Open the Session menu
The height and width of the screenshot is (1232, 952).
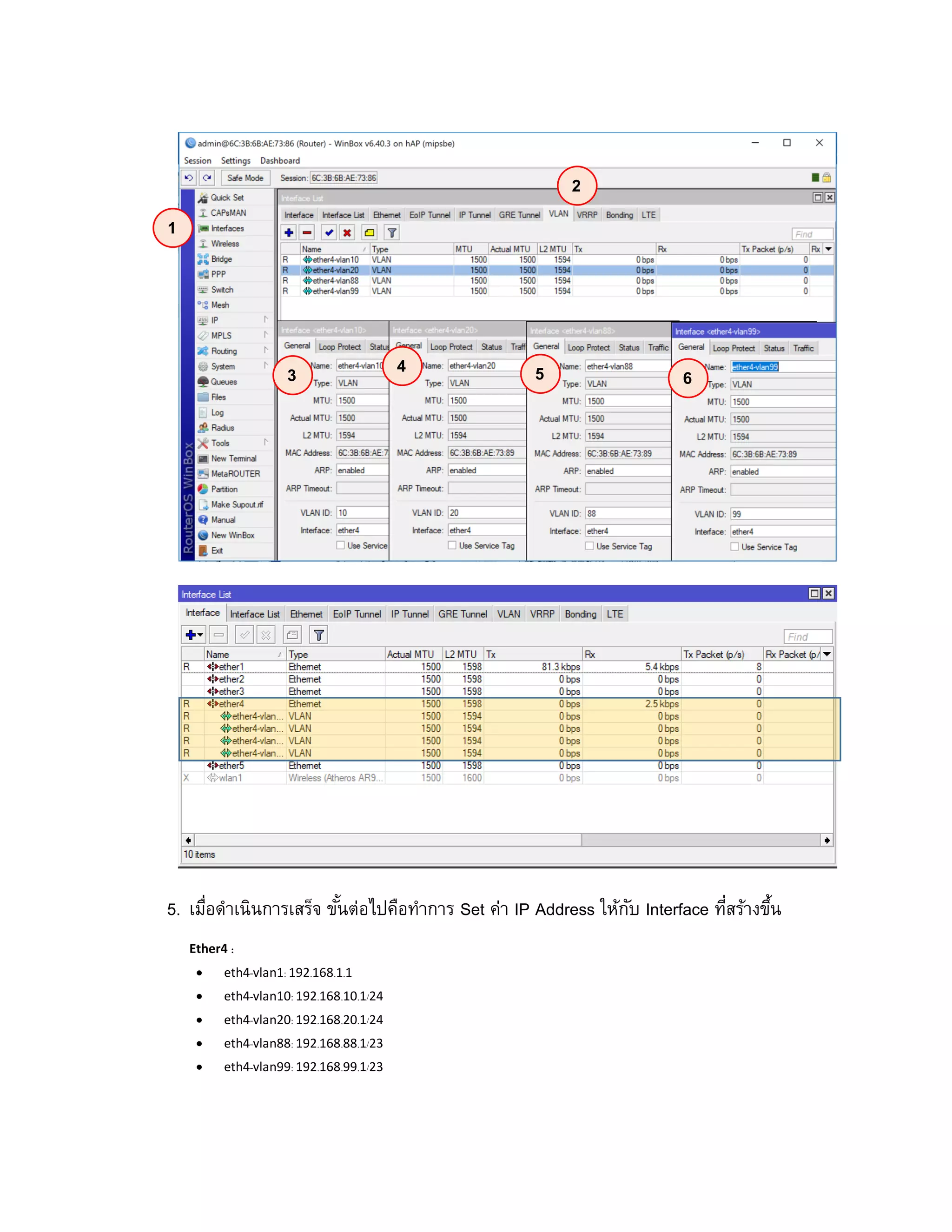(198, 161)
